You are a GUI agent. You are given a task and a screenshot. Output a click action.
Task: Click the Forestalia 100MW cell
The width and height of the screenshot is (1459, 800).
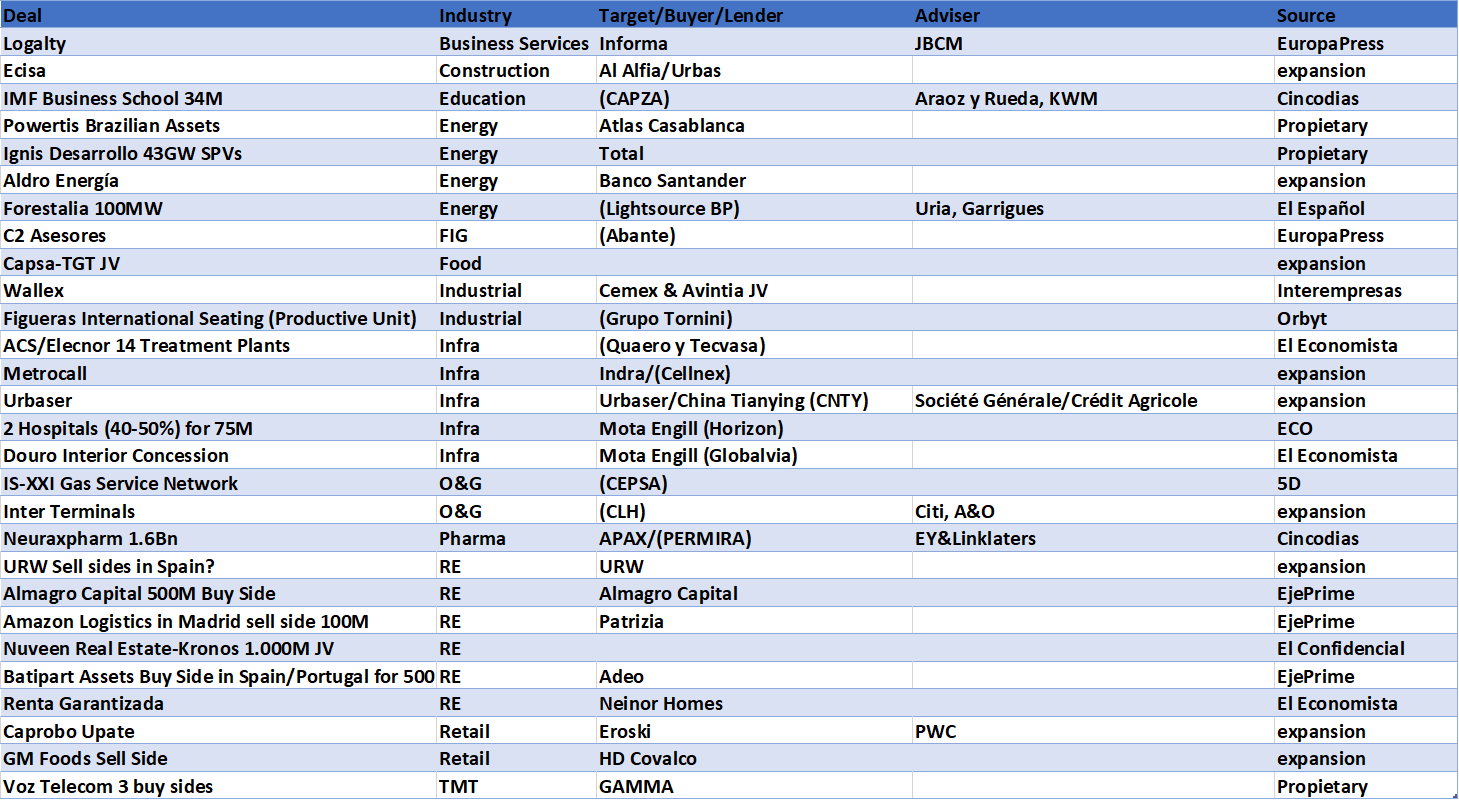pyautogui.click(x=218, y=208)
